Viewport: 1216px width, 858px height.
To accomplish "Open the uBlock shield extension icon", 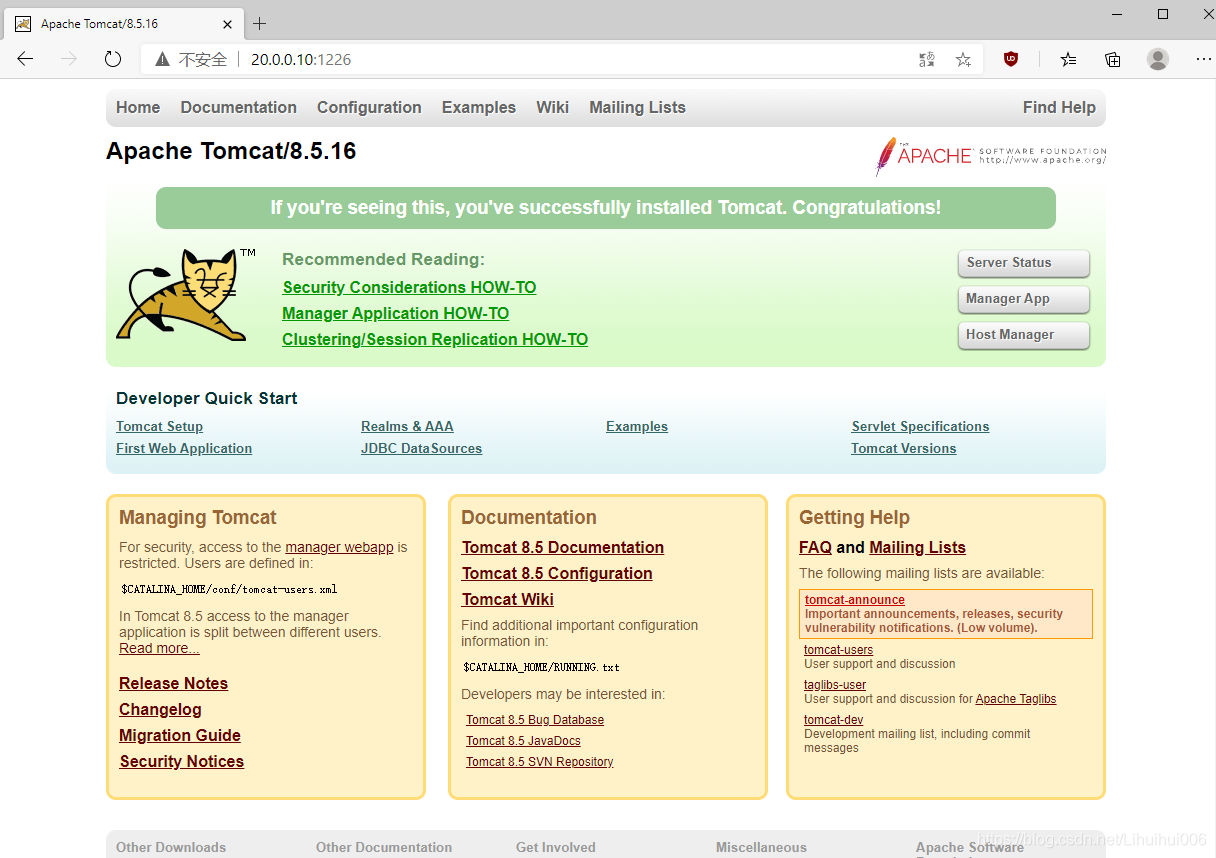I will (1011, 59).
